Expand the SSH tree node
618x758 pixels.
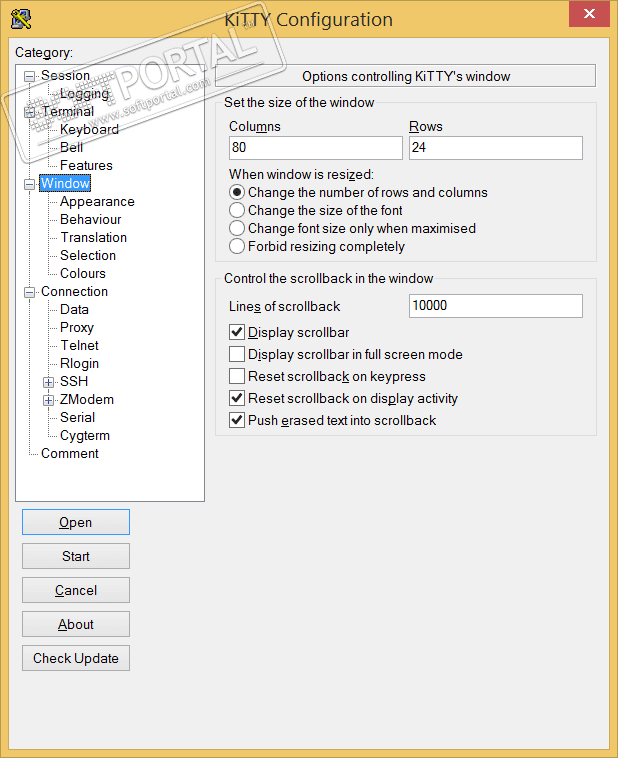click(48, 382)
